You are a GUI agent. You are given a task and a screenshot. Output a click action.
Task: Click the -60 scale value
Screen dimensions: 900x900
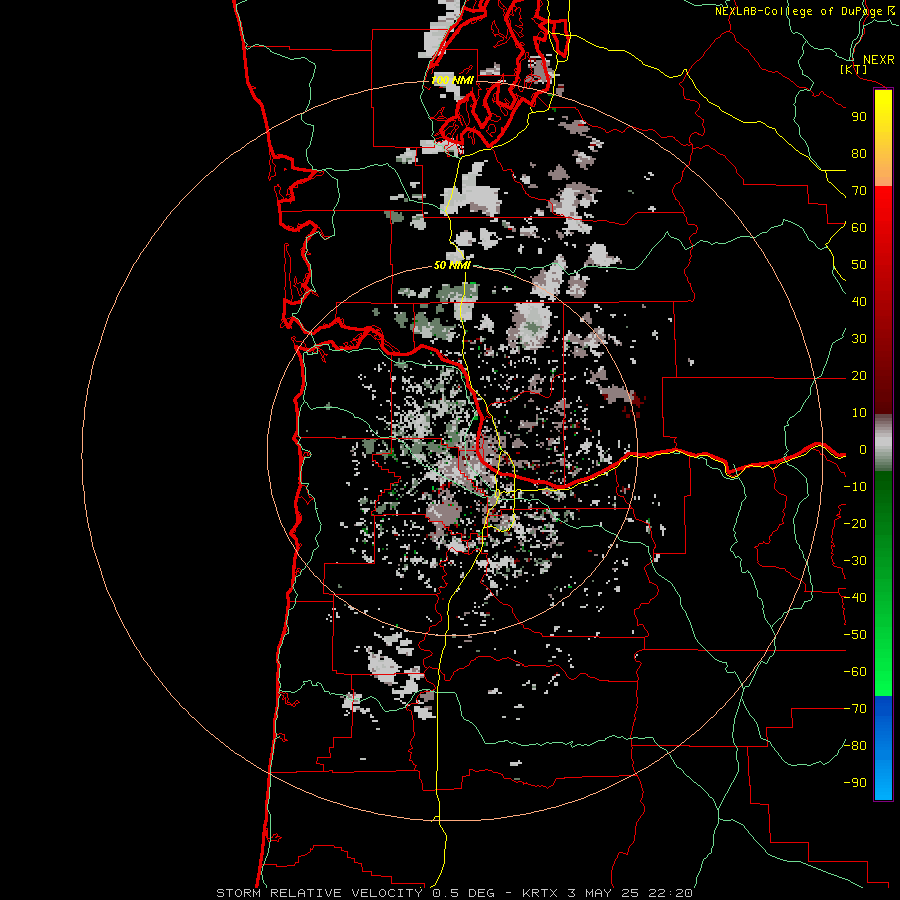click(x=855, y=672)
